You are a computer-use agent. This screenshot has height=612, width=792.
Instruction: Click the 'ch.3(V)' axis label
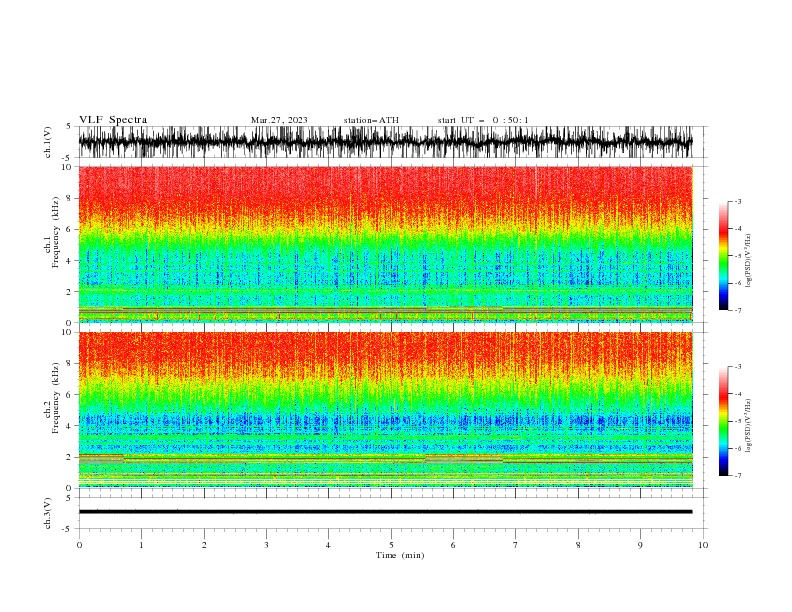click(x=48, y=513)
